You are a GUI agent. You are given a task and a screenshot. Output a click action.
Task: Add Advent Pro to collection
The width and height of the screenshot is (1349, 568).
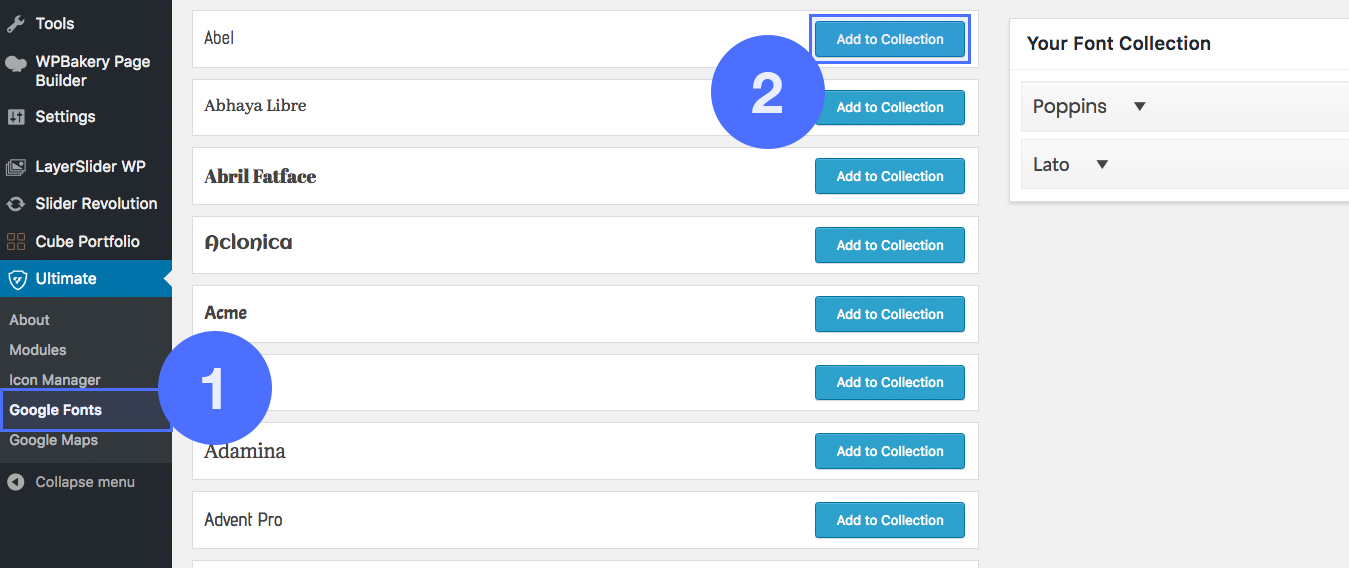point(889,520)
